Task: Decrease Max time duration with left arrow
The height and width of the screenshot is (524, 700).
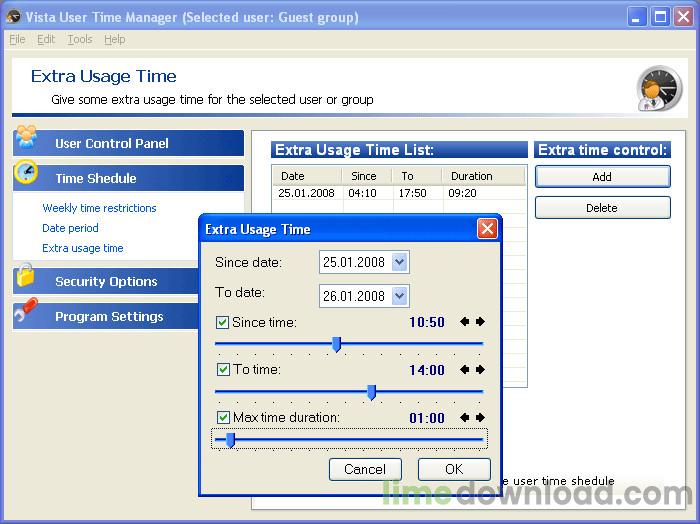Action: [x=464, y=417]
